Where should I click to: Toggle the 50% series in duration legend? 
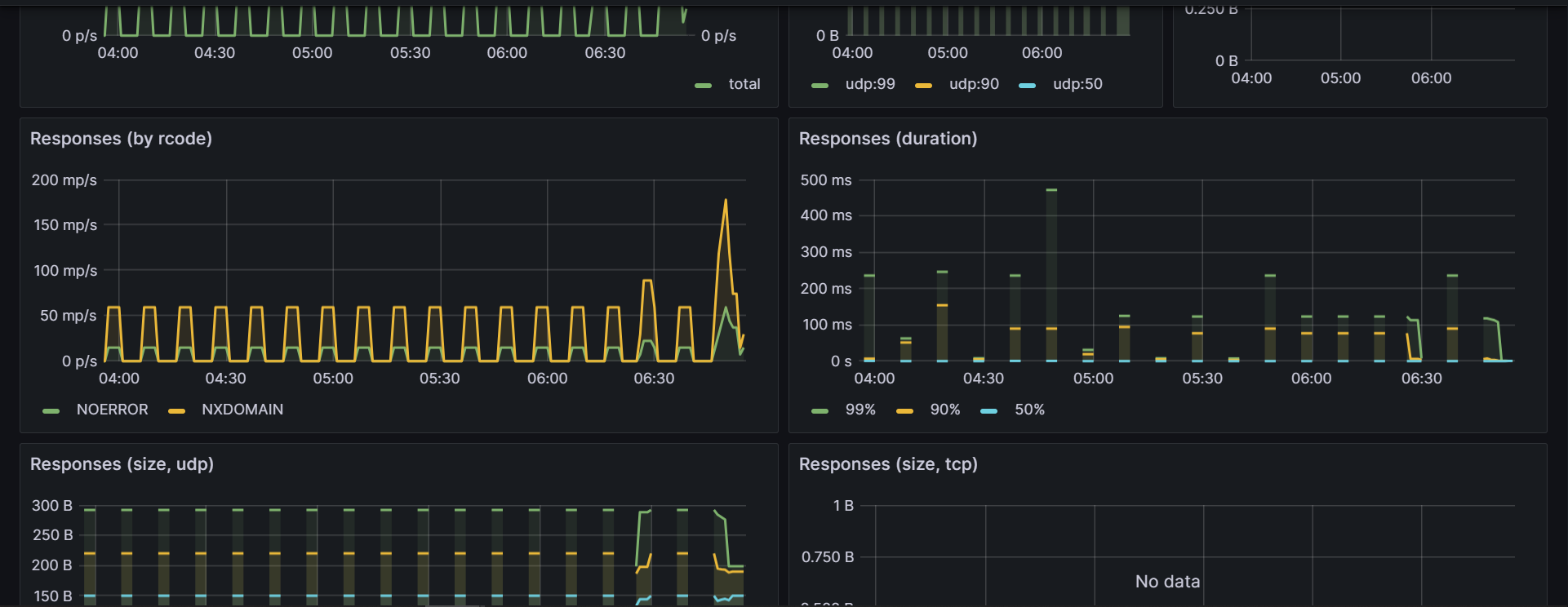[x=1029, y=410]
